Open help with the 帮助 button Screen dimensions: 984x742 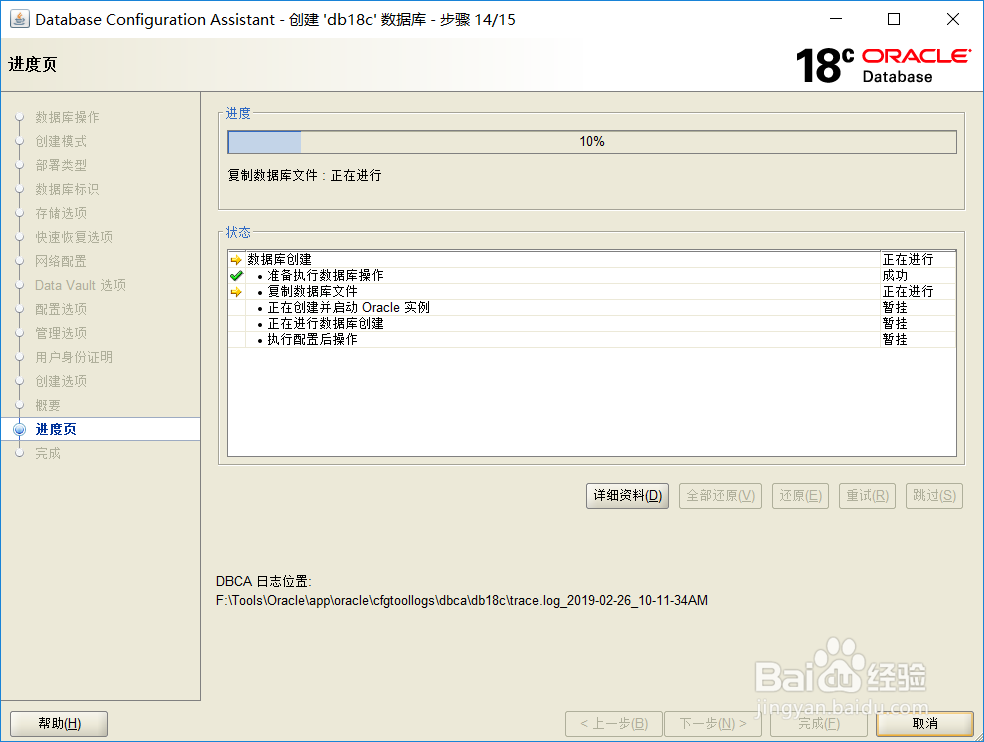click(58, 723)
